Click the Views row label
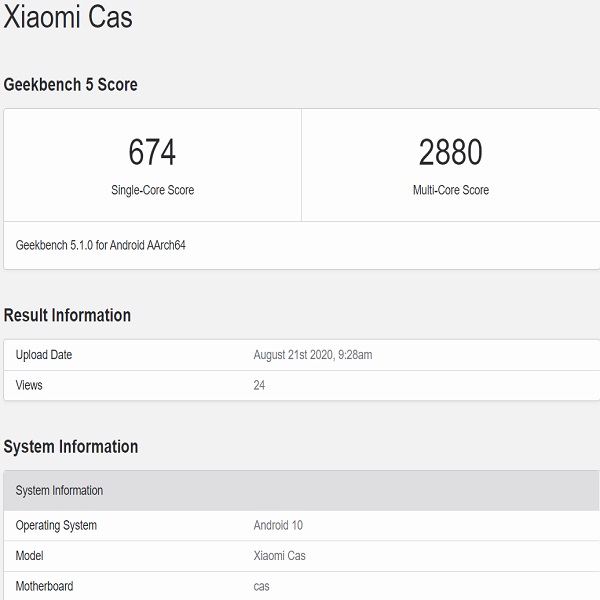 (29, 385)
